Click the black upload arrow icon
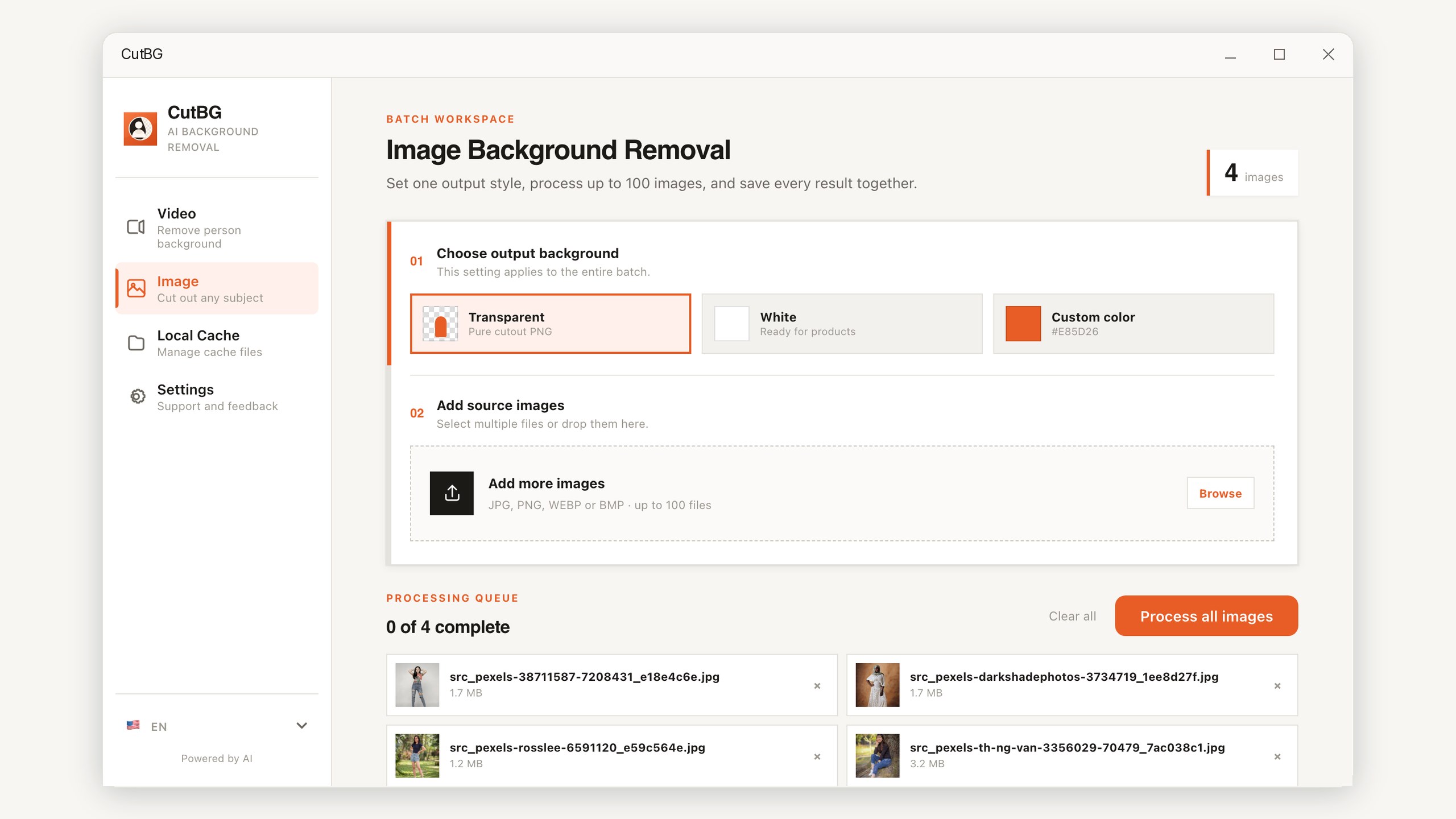The image size is (1456, 819). (452, 493)
